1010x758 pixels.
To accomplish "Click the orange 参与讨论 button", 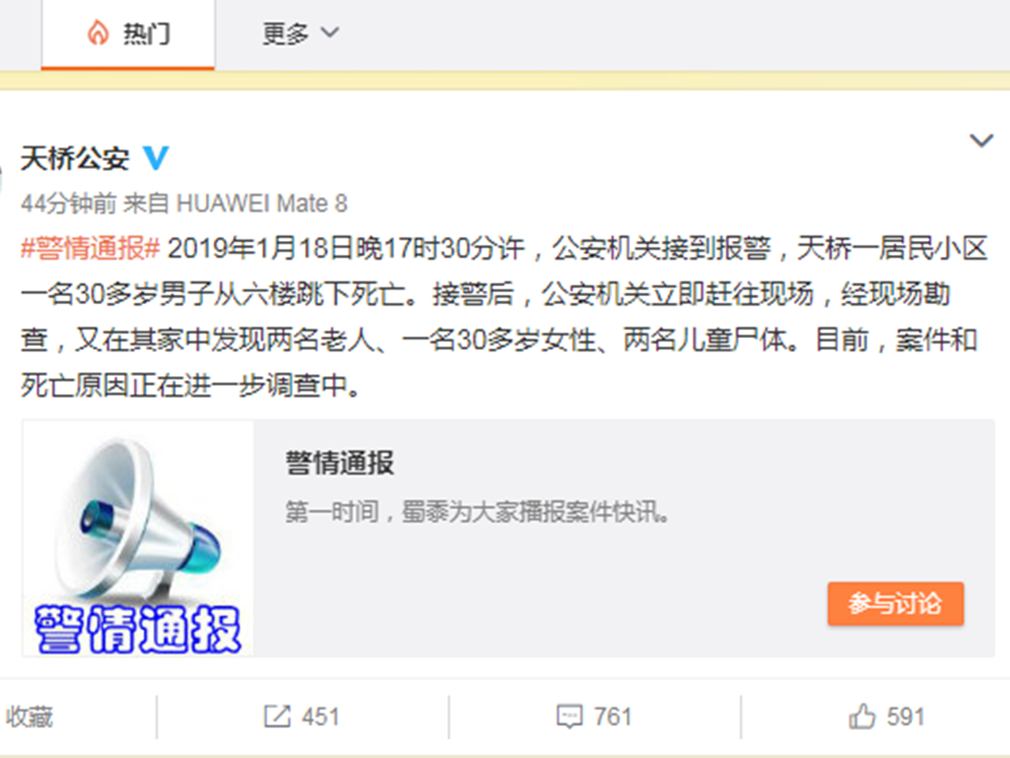I will pos(895,603).
